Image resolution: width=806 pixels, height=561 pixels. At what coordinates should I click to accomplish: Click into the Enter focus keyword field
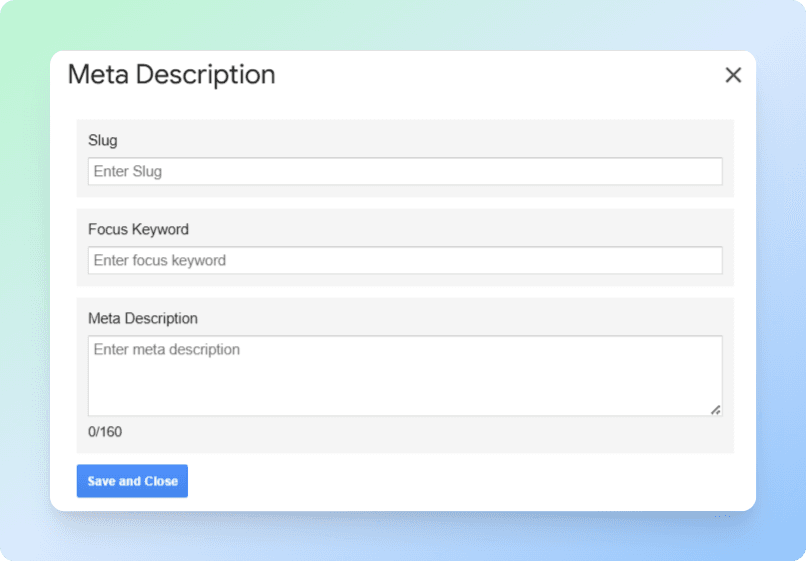pyautogui.click(x=405, y=260)
